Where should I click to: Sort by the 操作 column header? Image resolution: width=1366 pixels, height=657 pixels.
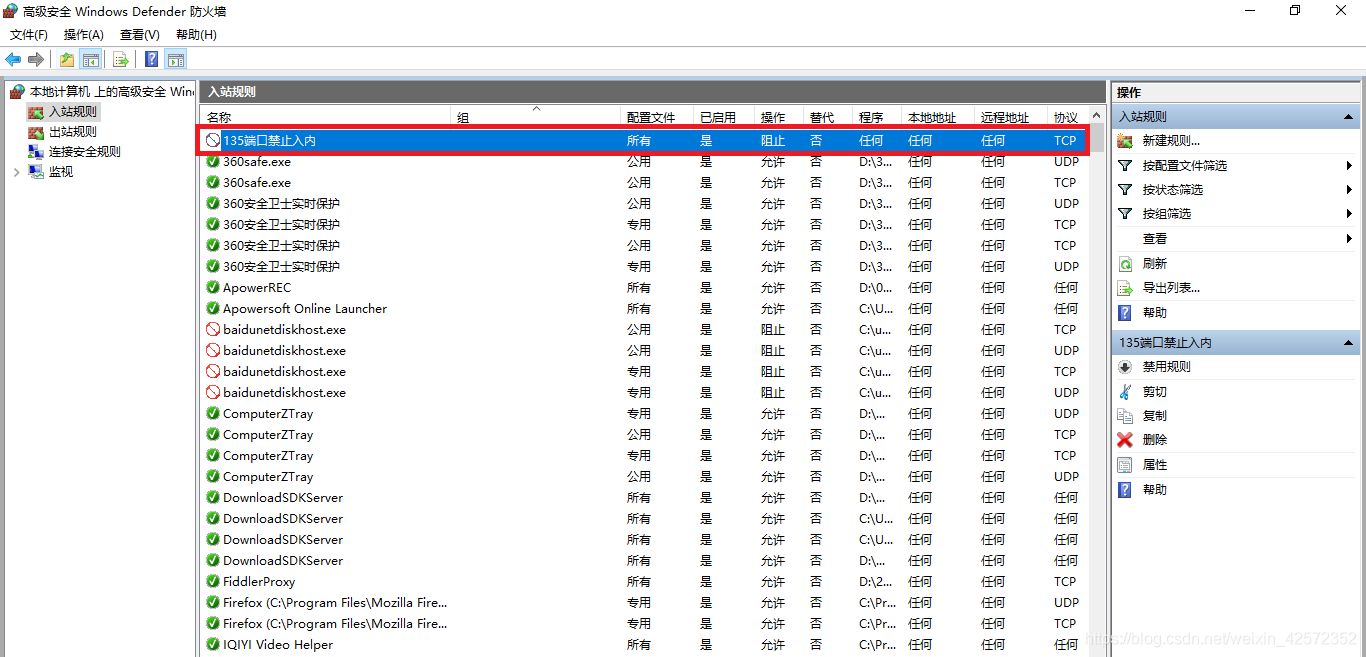[778, 117]
